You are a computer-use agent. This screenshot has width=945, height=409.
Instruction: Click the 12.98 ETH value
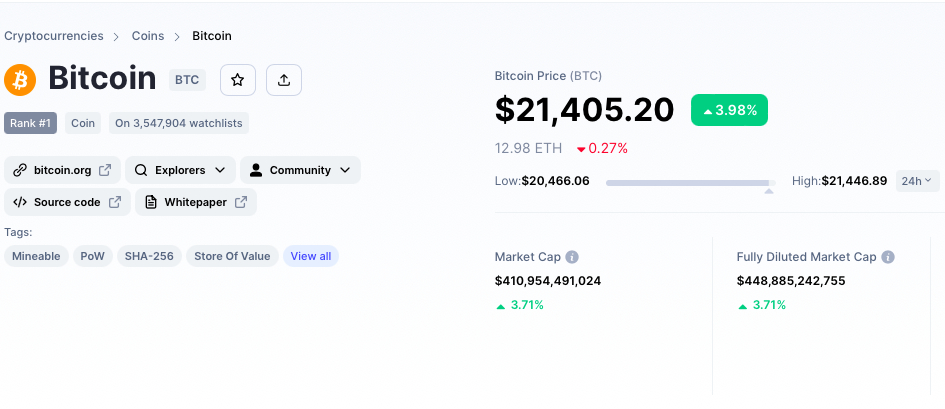pyautogui.click(x=529, y=148)
